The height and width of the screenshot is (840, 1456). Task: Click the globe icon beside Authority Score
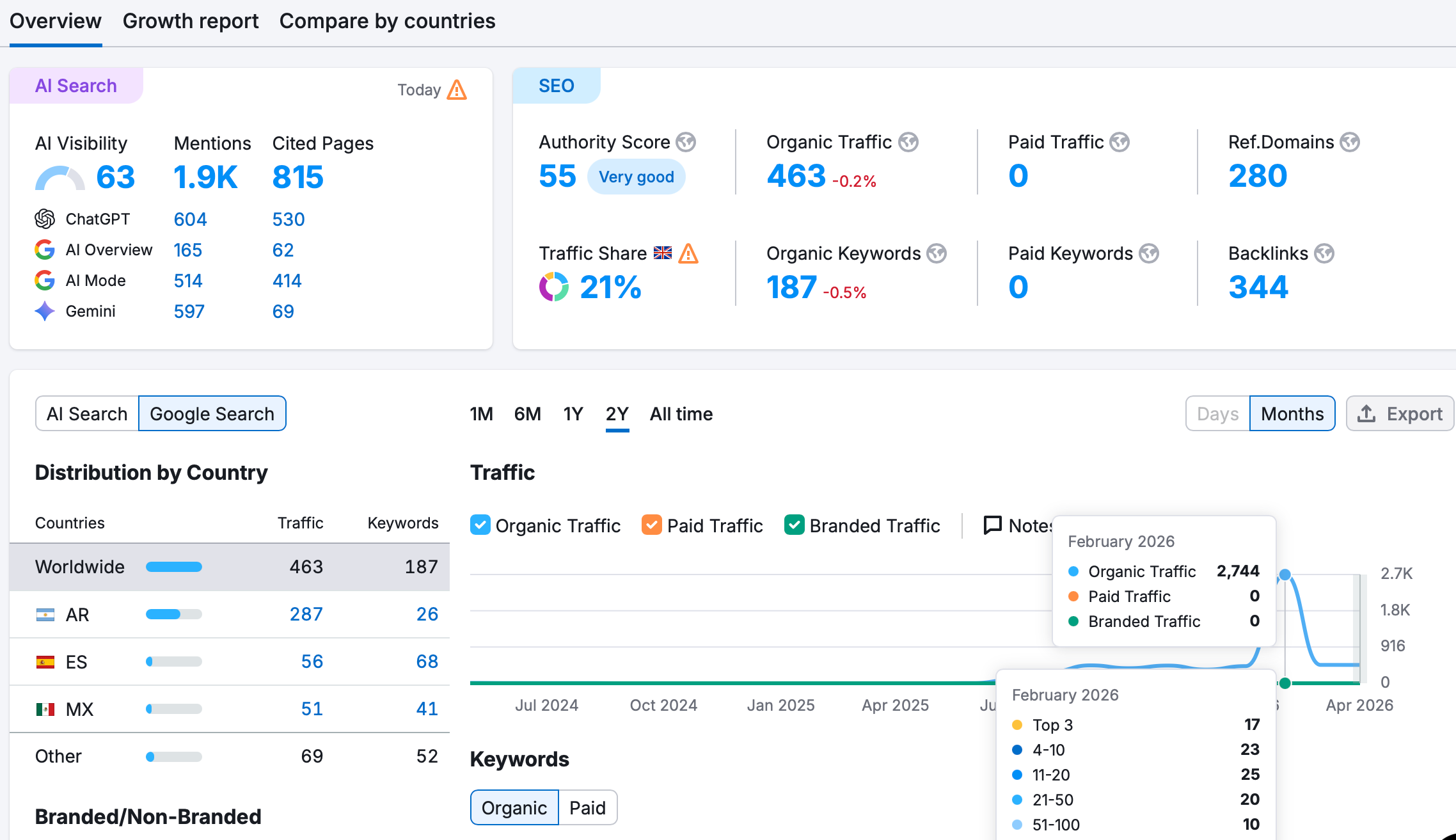[686, 142]
